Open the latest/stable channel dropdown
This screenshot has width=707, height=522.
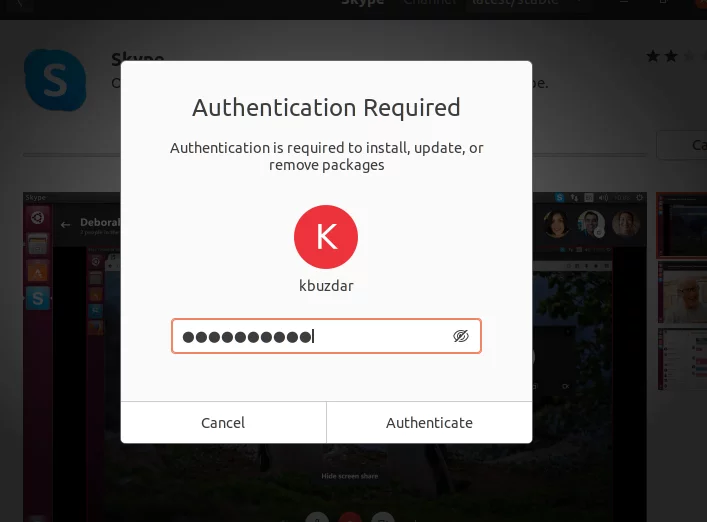pyautogui.click(x=523, y=4)
